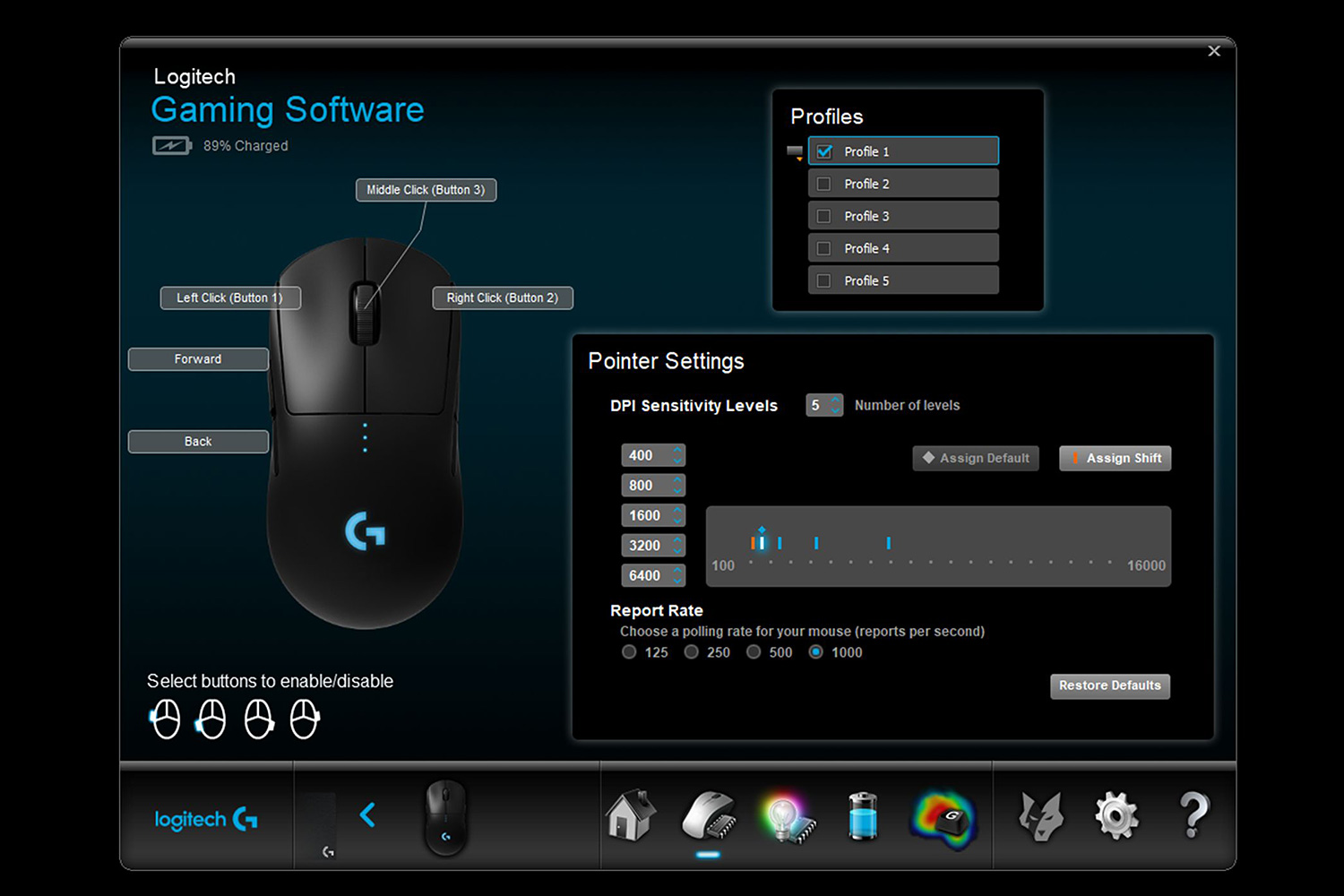Open help with the question mark icon
The width and height of the screenshot is (1344, 896).
1193,814
